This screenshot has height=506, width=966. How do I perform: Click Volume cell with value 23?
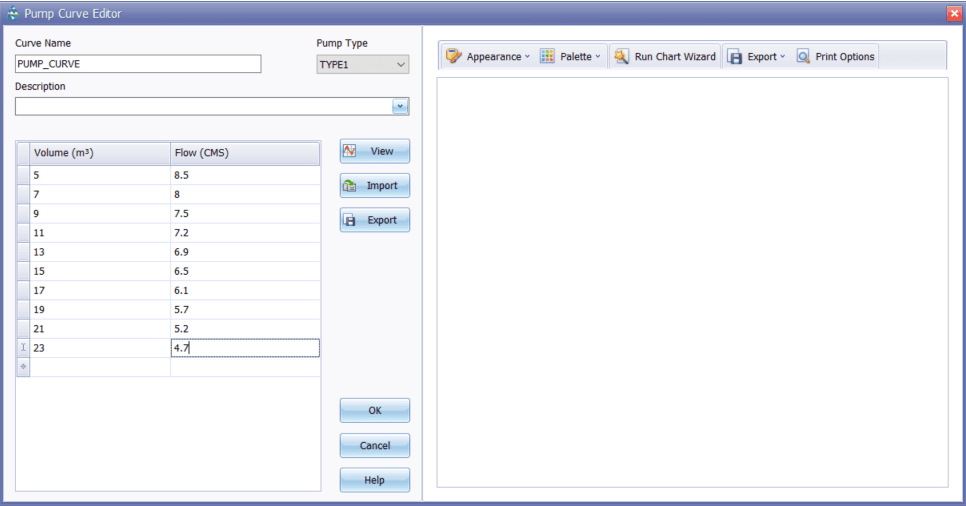tap(100, 348)
